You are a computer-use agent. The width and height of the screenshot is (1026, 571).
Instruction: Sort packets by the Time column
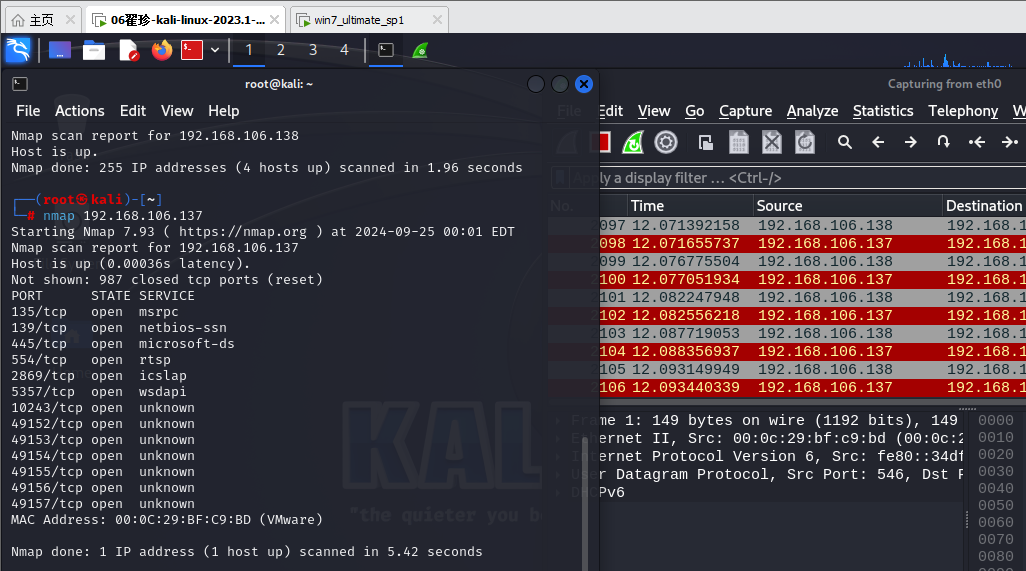coord(690,206)
